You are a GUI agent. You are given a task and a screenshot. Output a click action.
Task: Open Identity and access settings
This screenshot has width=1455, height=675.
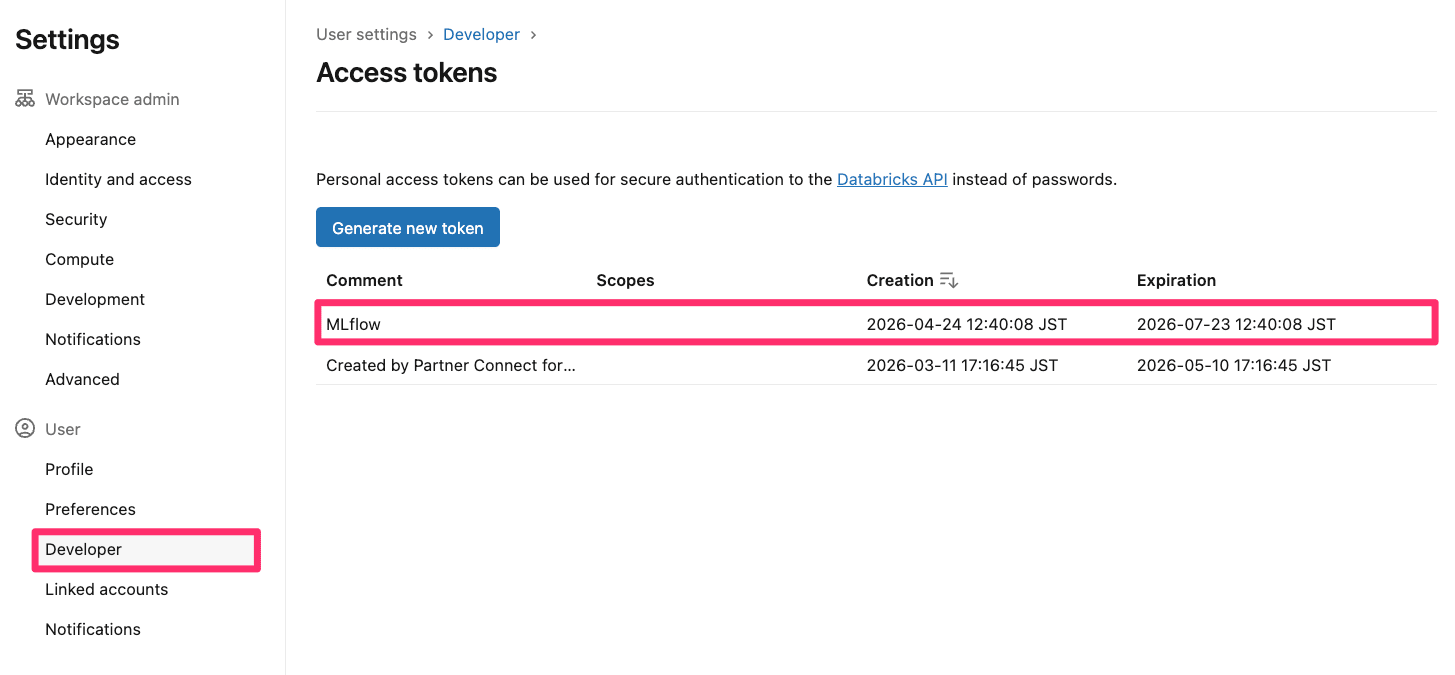[118, 179]
